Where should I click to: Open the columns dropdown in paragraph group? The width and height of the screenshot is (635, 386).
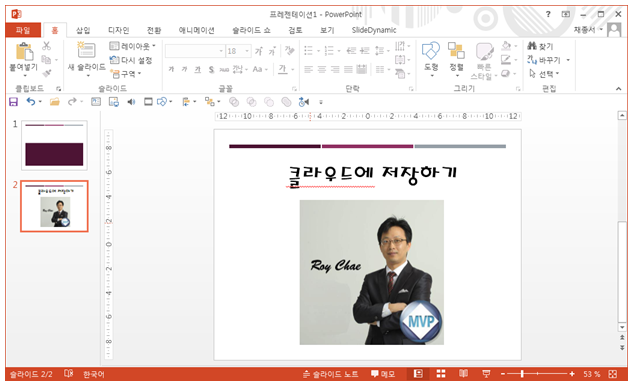[382, 70]
